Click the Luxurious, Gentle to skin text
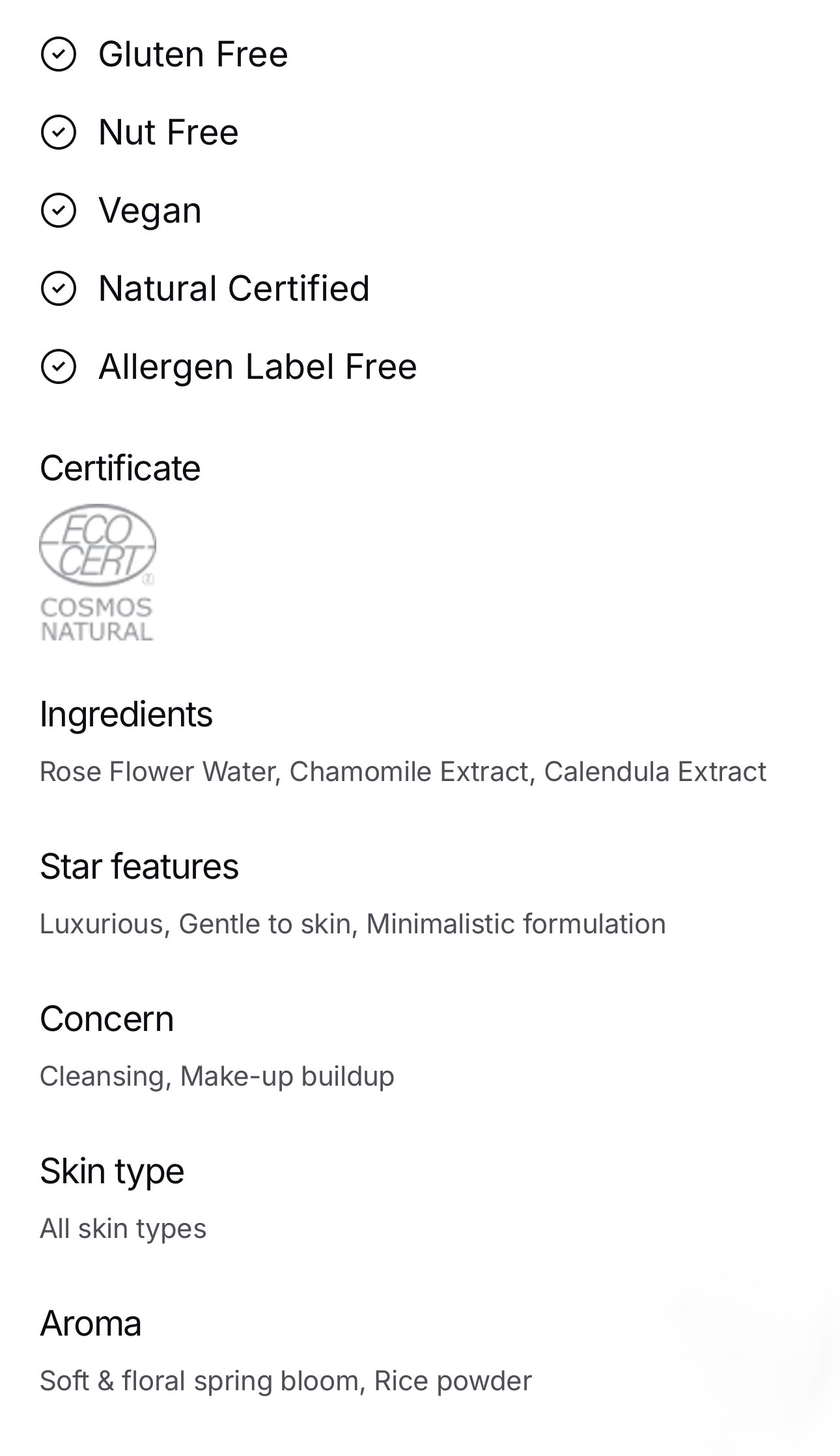Viewport: 840px width, 1456px height. (352, 924)
